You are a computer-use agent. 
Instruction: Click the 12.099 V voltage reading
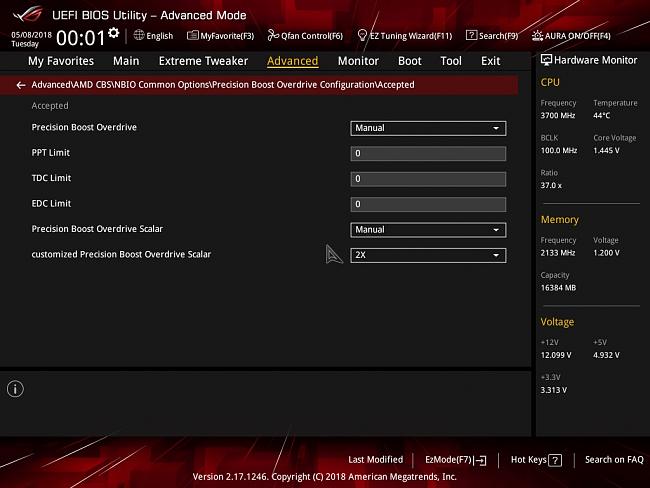[556, 355]
